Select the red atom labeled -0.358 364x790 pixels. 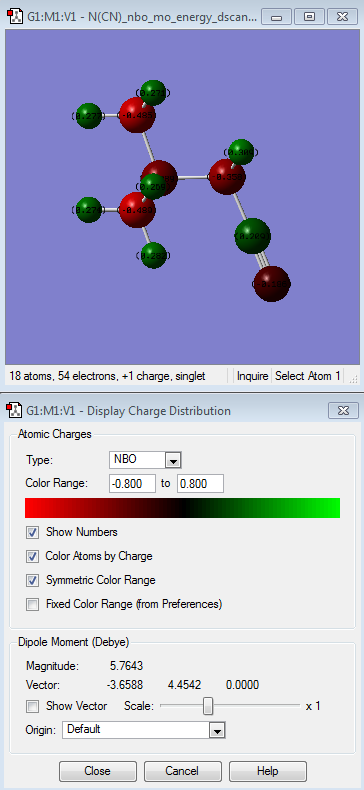point(227,177)
